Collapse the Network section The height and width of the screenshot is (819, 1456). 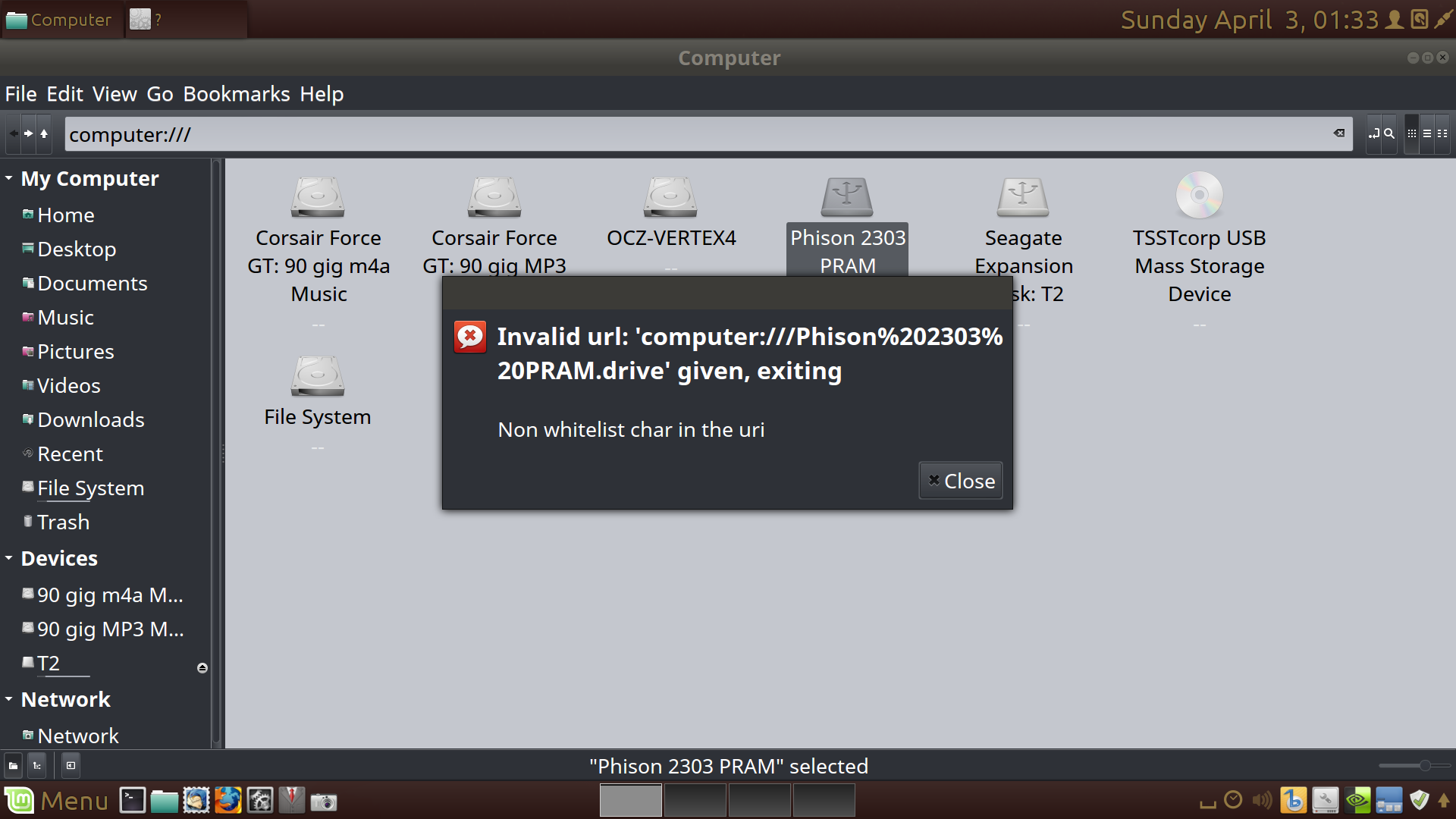(8, 699)
